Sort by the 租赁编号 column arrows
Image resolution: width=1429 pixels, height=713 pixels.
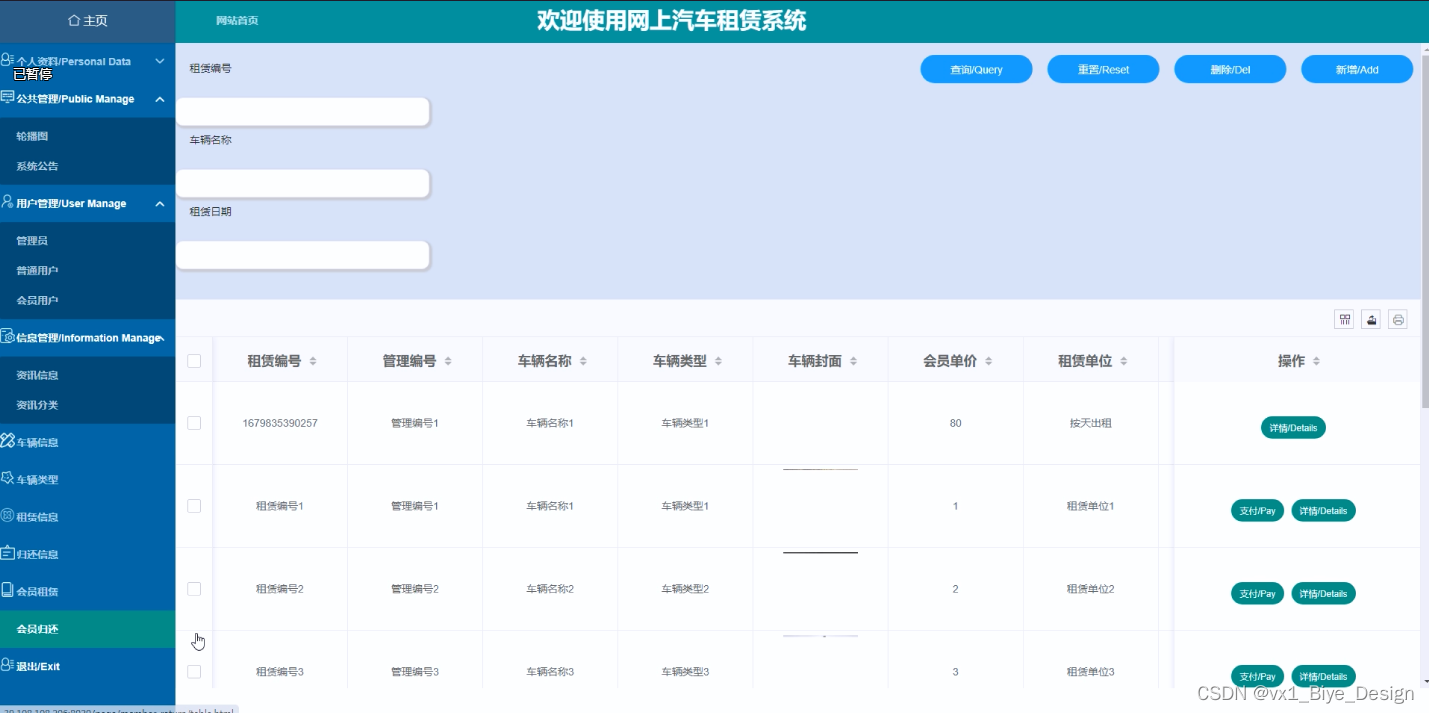pos(313,361)
